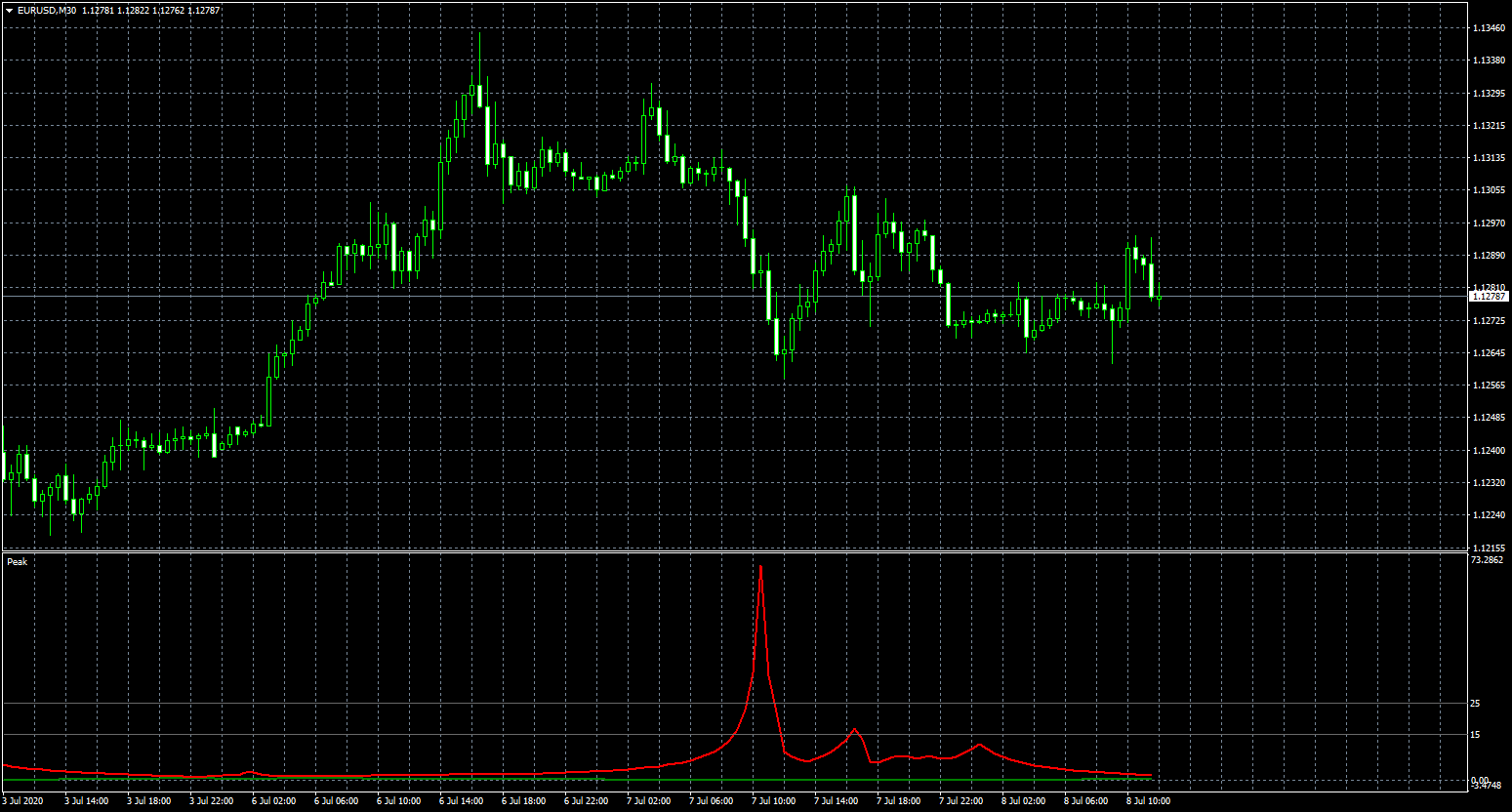Click the 1.13135 price axis label
Screen dimensions: 1512x812
tap(1488, 158)
